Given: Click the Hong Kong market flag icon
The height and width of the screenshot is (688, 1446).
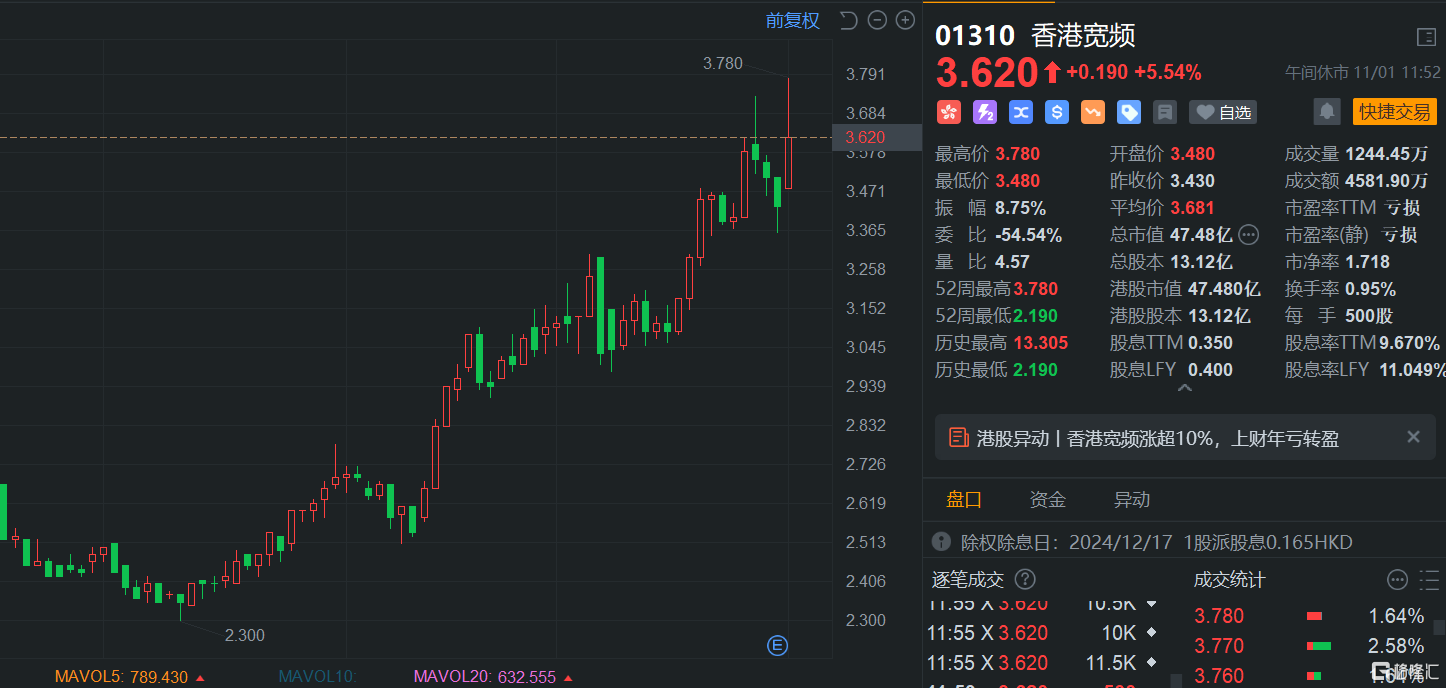Looking at the screenshot, I should 949,112.
